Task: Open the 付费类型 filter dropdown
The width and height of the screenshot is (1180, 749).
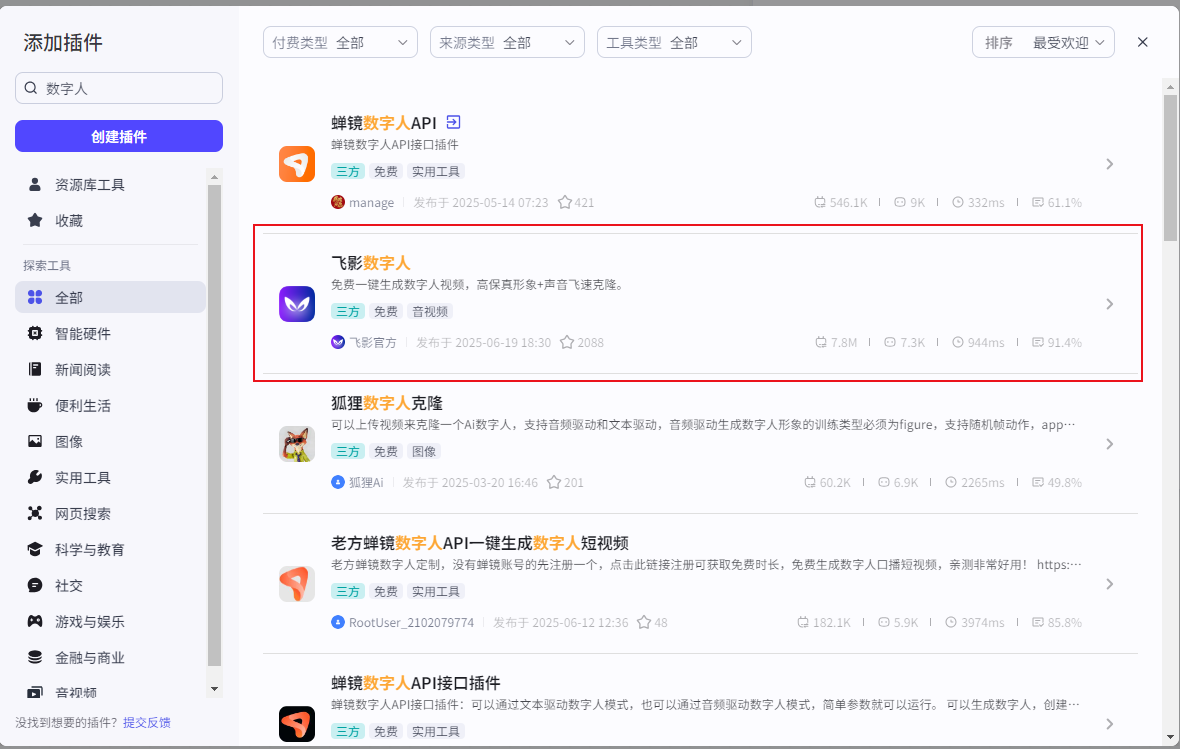Action: pos(340,42)
